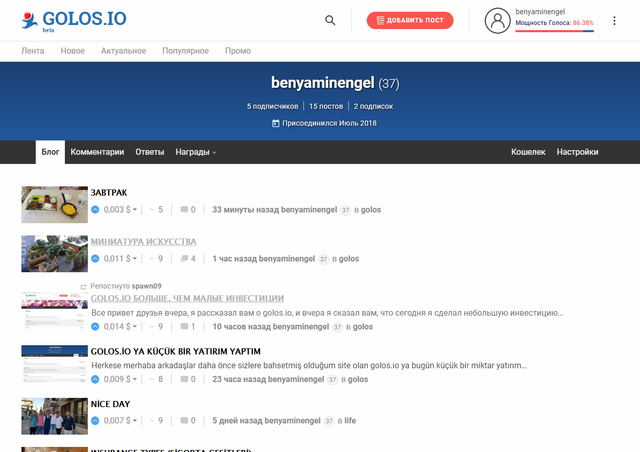
Task: Expand the 0,011 $ payout dropdown
Action: click(x=120, y=259)
